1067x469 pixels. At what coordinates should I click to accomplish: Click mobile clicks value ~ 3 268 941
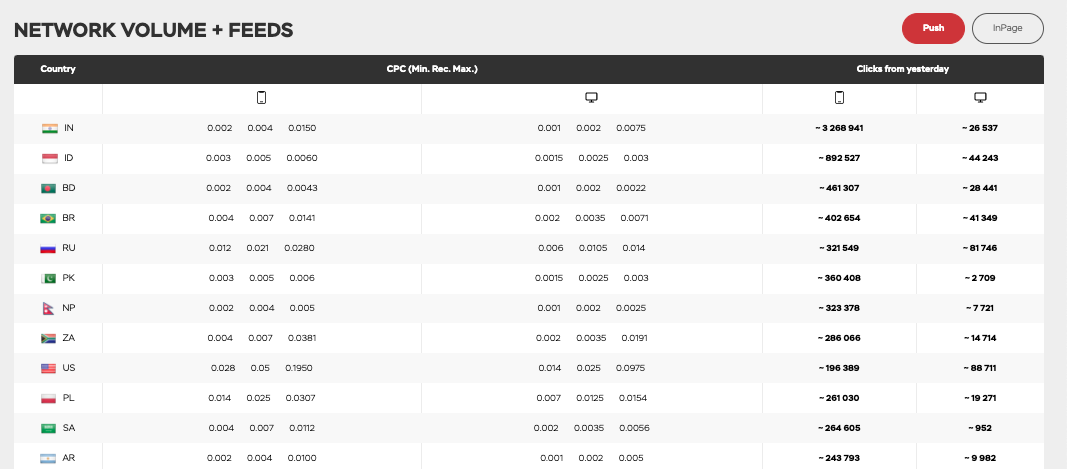(x=839, y=128)
